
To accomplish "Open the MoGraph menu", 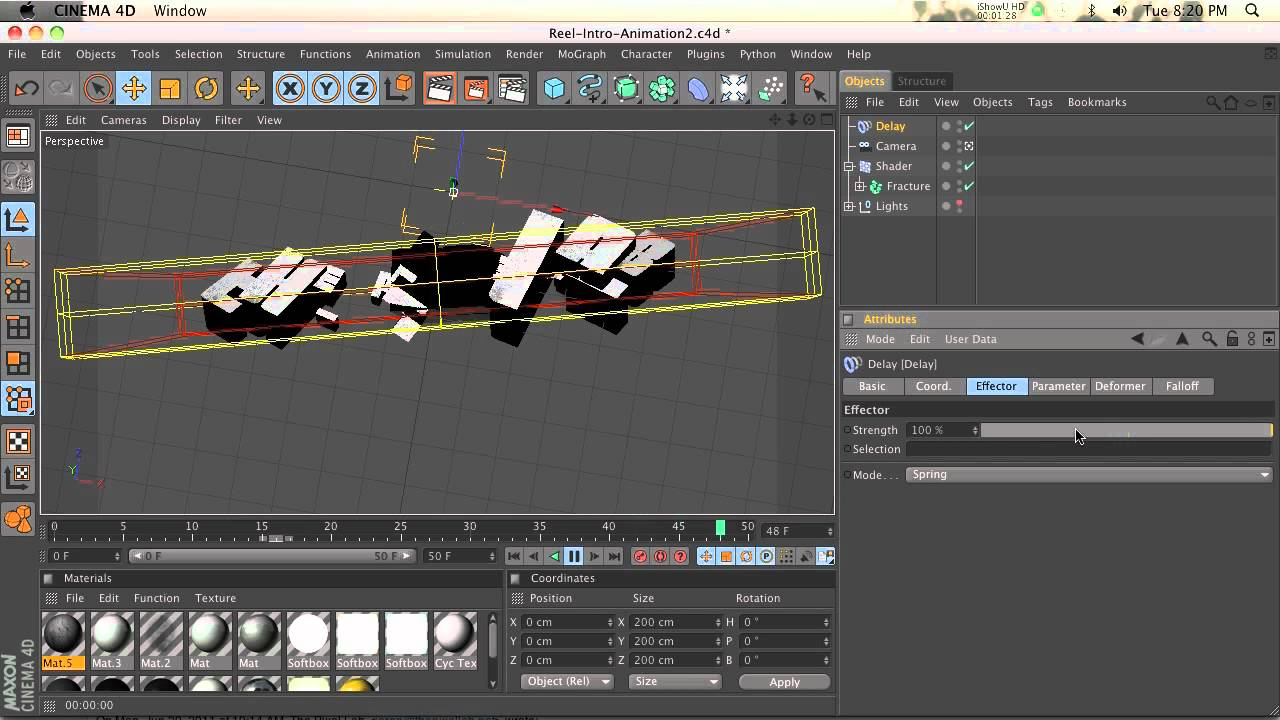I will pos(581,54).
